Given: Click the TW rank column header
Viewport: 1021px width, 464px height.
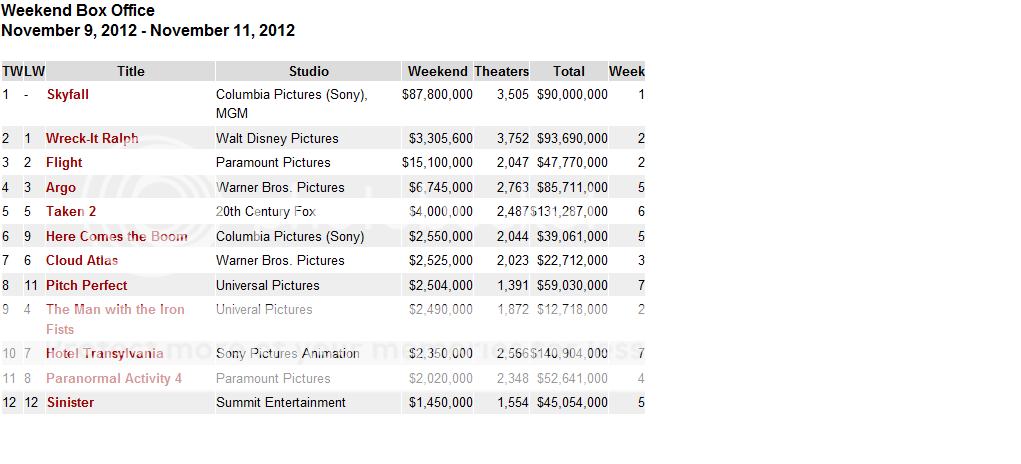Looking at the screenshot, I should (11, 71).
